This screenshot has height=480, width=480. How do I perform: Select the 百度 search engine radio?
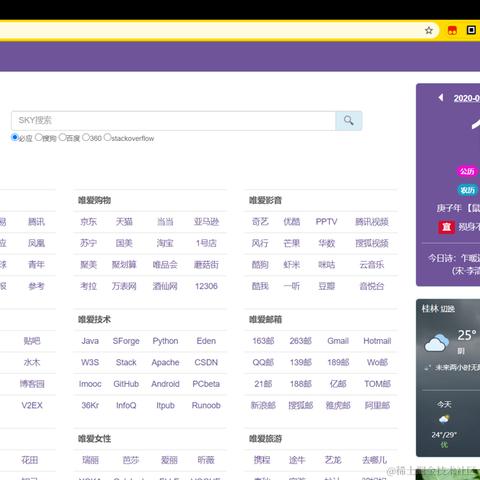pos(62,137)
